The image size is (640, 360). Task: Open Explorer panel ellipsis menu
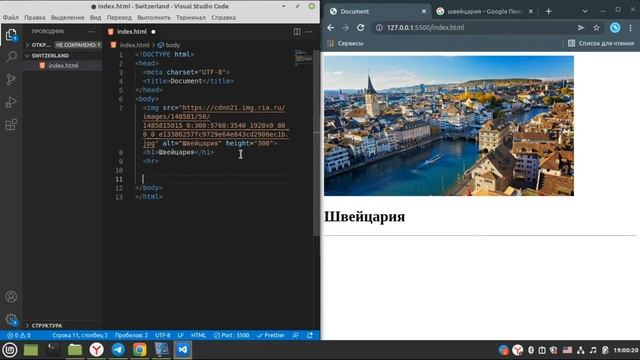(x=91, y=31)
